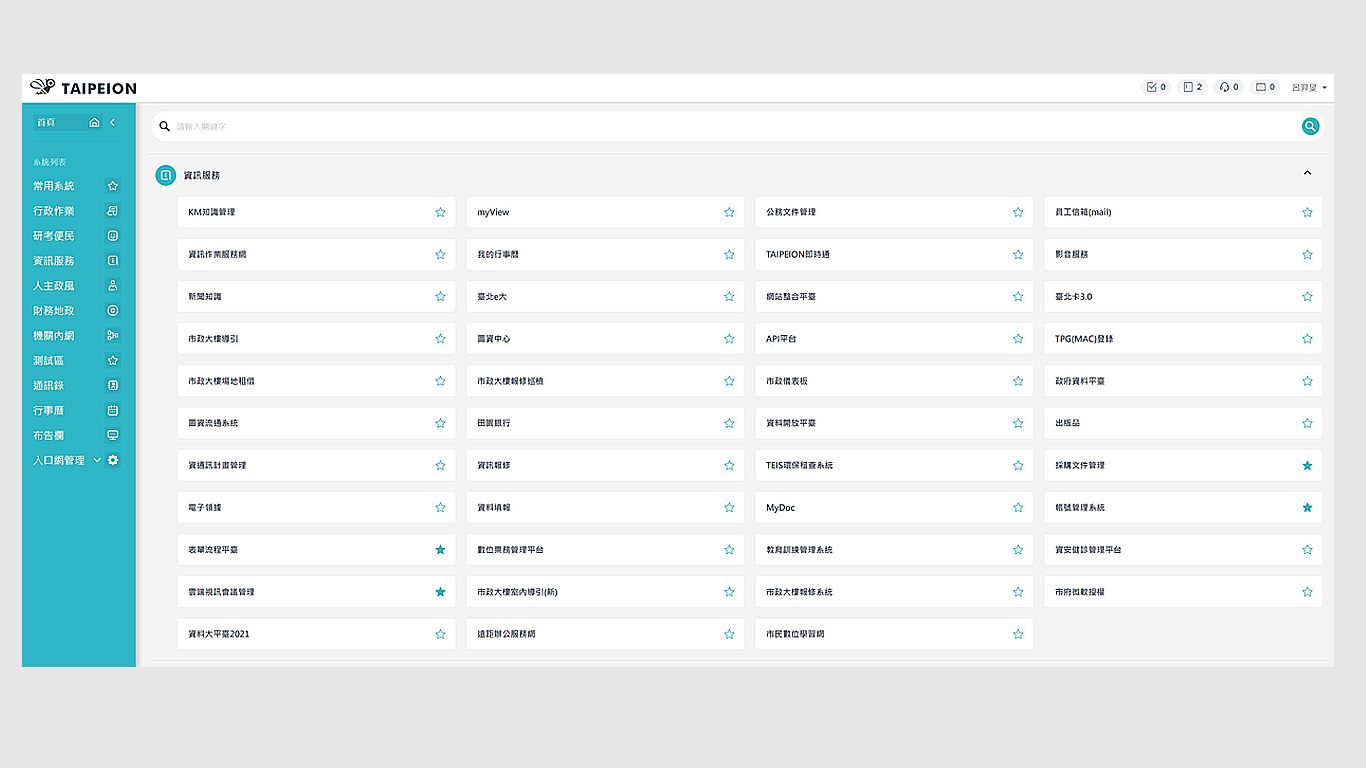The width and height of the screenshot is (1366, 768).
Task: Collapse the sidebar with the left chevron
Action: (x=112, y=122)
